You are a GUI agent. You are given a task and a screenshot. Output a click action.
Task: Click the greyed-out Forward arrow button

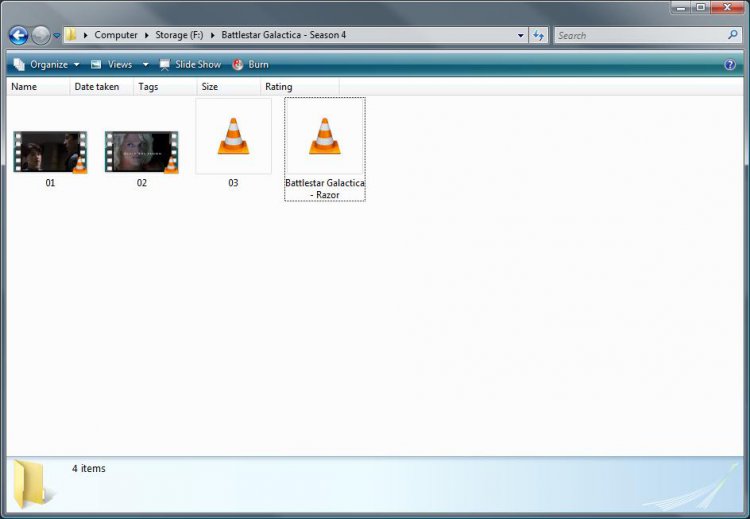pyautogui.click(x=41, y=35)
